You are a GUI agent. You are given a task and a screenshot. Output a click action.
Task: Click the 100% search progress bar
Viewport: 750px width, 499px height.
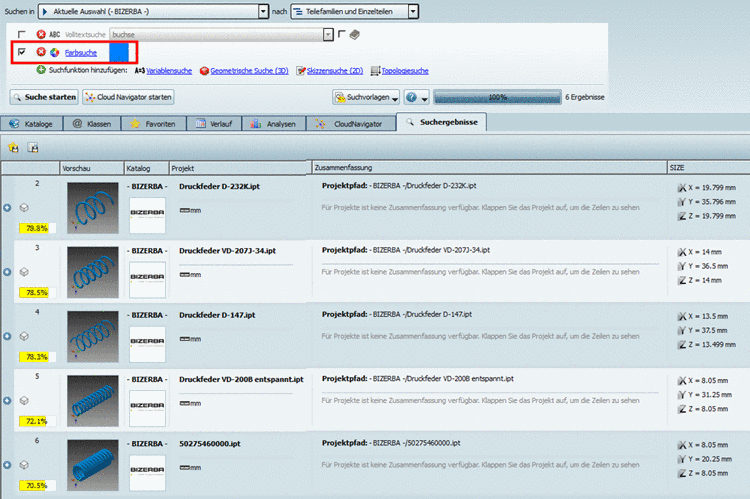497,97
